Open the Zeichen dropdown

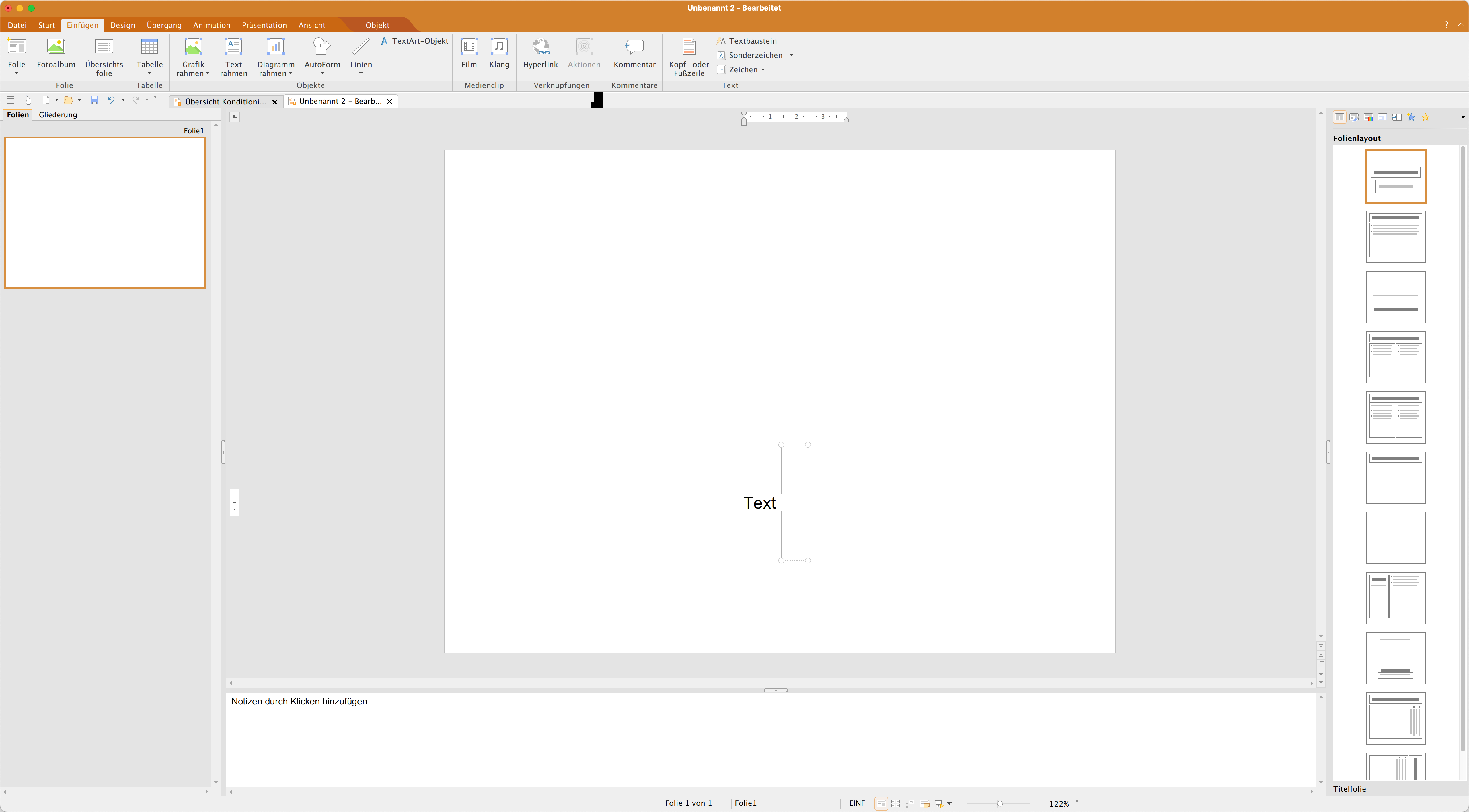pos(741,70)
